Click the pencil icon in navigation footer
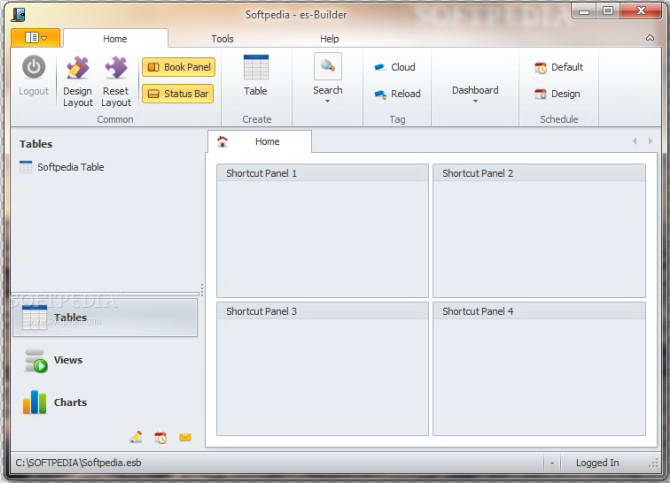This screenshot has width=670, height=483. click(x=136, y=437)
